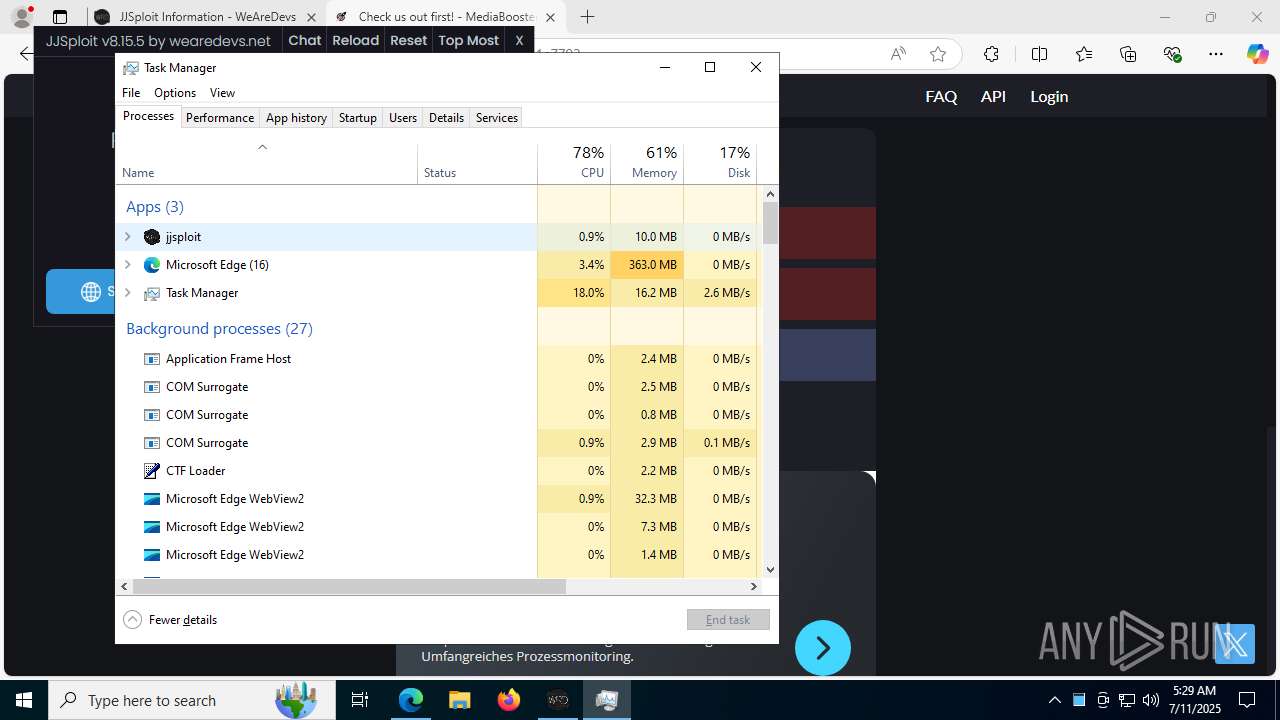Open Microsoft Edge from the taskbar
This screenshot has width=1280, height=720.
411,700
